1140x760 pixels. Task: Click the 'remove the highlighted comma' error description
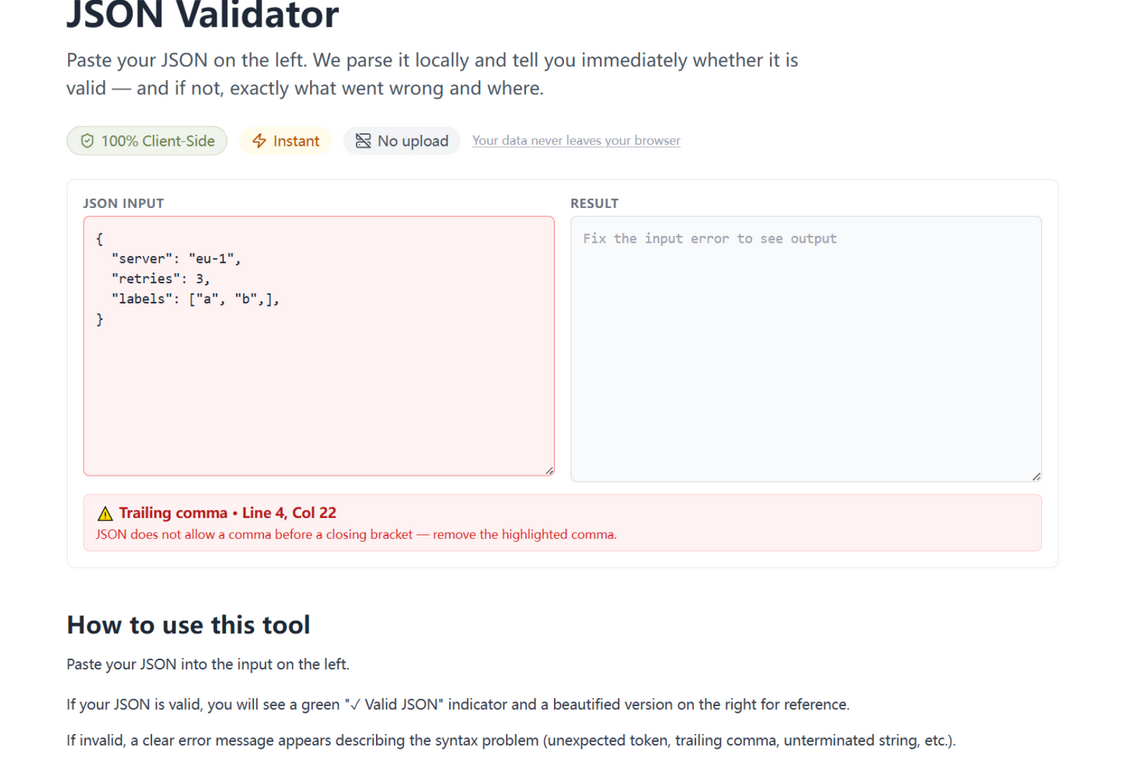(356, 535)
